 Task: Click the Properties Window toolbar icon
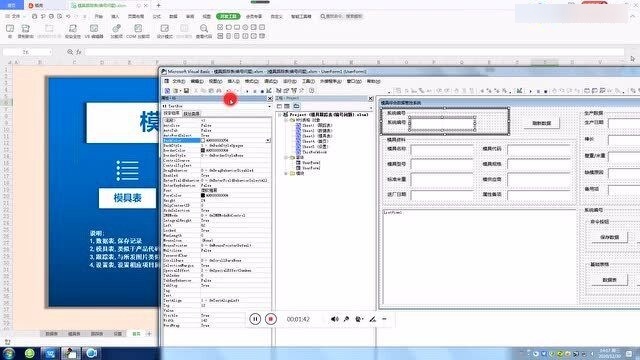pyautogui.click(x=286, y=91)
